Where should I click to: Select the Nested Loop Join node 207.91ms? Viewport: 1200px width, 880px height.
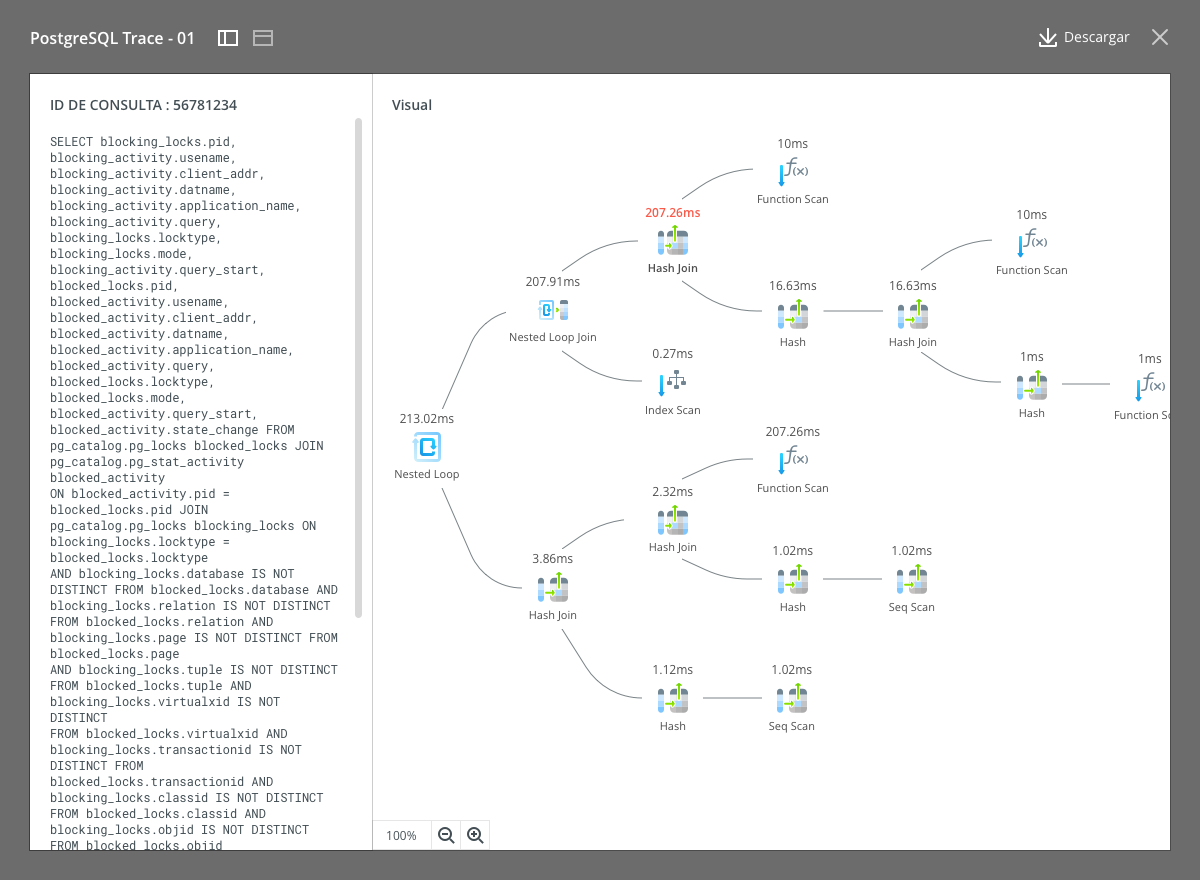coord(553,310)
